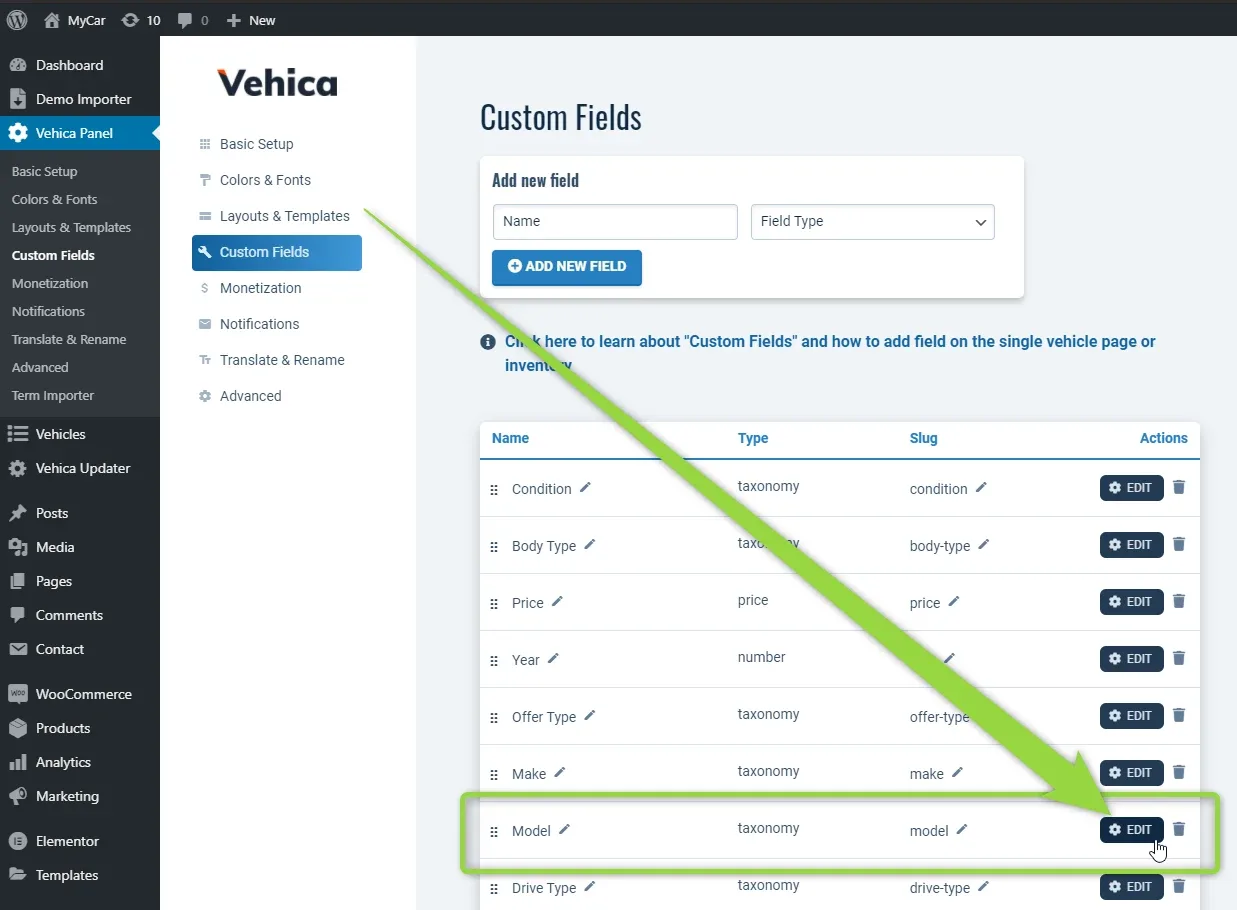Screen dimensions: 1237x910
Task: Click the Name input field
Action: [615, 222]
